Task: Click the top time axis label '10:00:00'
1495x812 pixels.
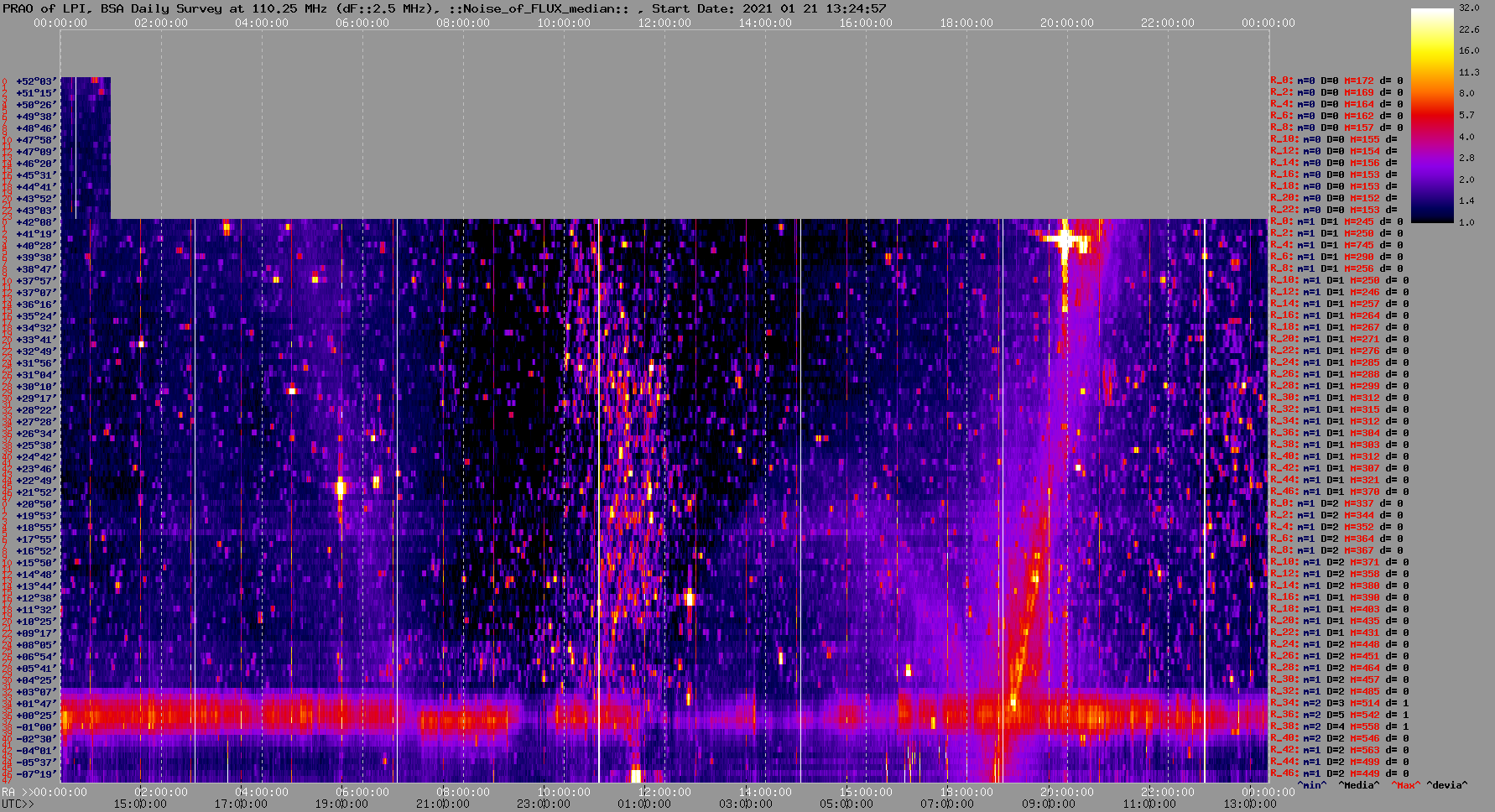Action: (564, 23)
